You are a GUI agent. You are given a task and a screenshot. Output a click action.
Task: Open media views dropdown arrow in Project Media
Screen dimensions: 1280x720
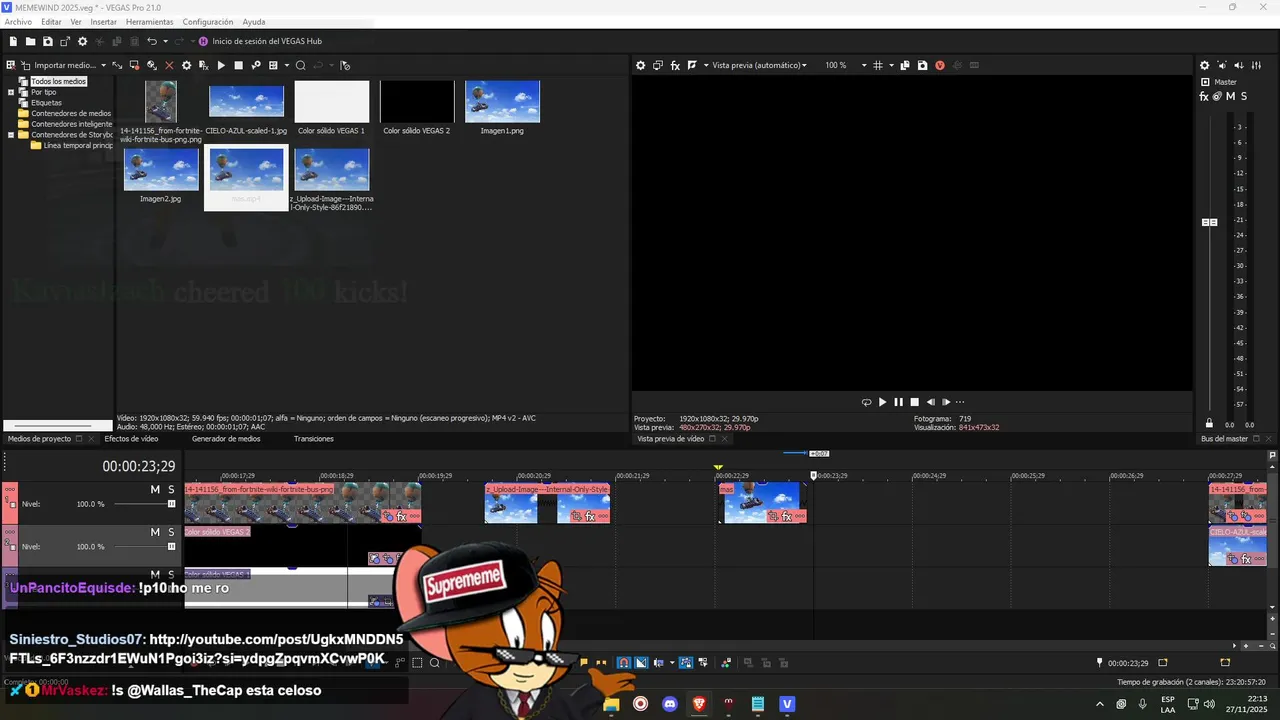tap(287, 65)
